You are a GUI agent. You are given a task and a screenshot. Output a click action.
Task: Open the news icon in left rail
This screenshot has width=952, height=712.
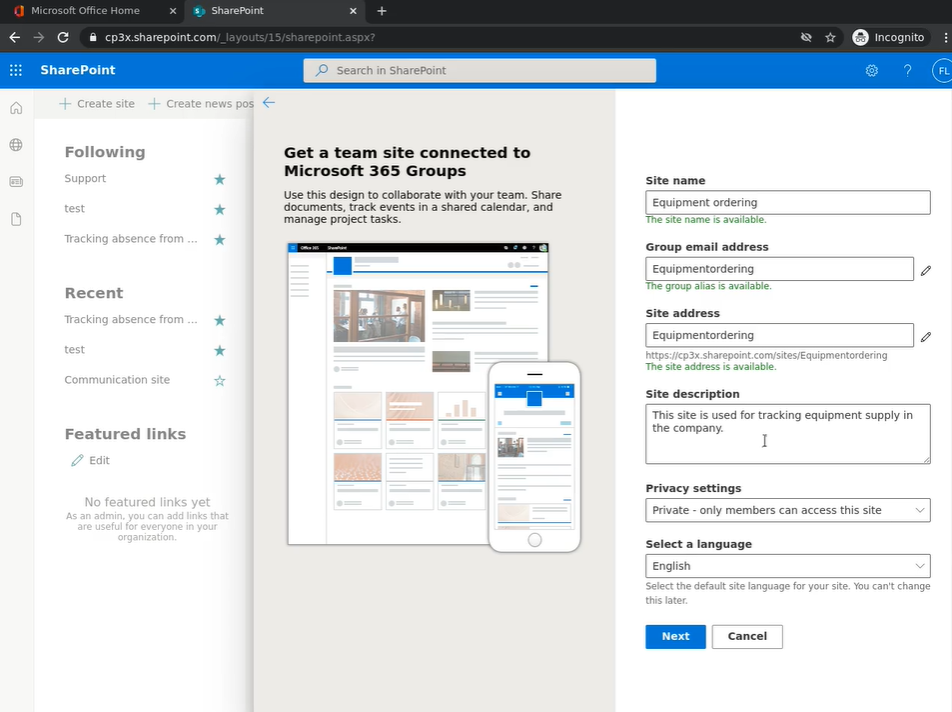[x=16, y=181]
